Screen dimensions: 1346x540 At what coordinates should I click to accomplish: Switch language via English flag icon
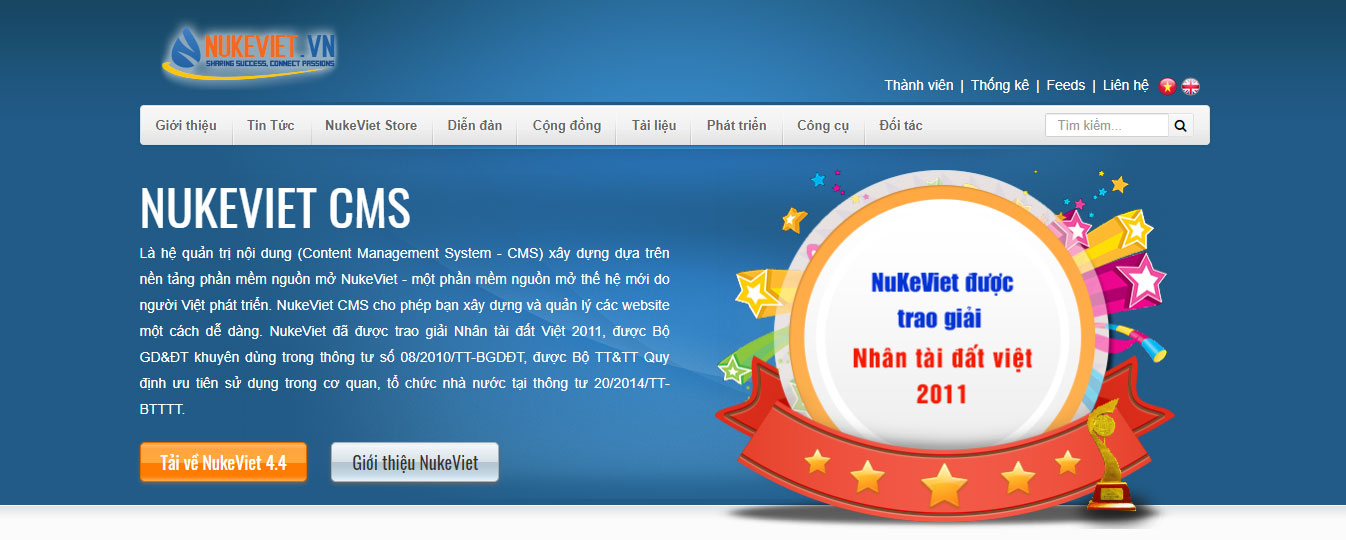pos(1190,86)
